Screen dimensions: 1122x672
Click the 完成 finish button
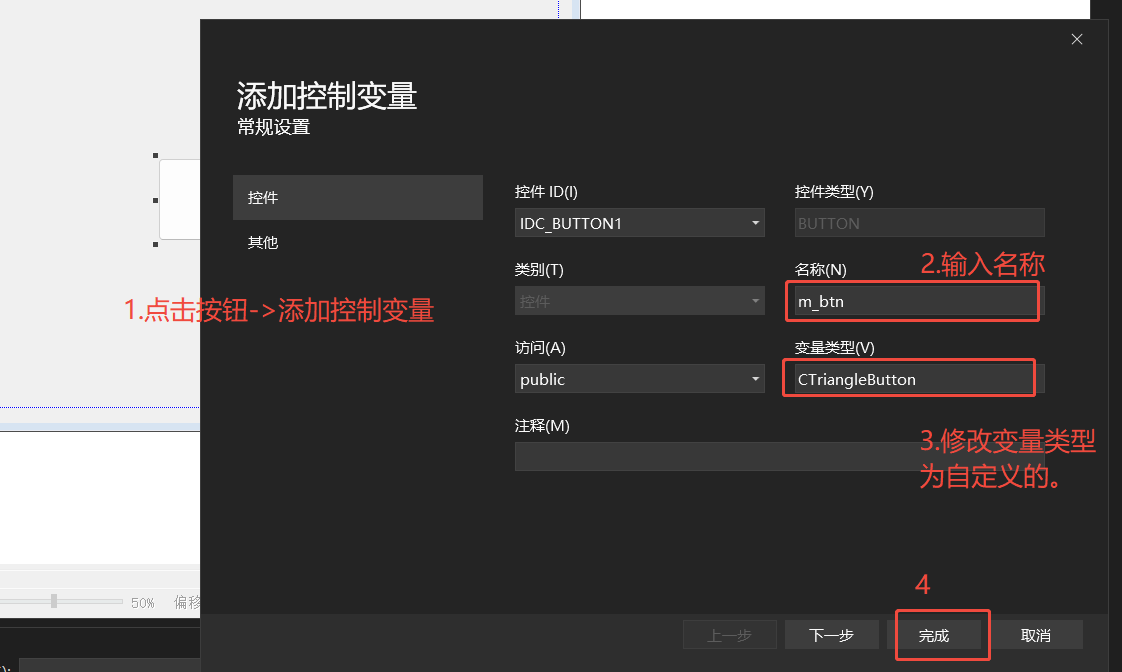pyautogui.click(x=936, y=634)
